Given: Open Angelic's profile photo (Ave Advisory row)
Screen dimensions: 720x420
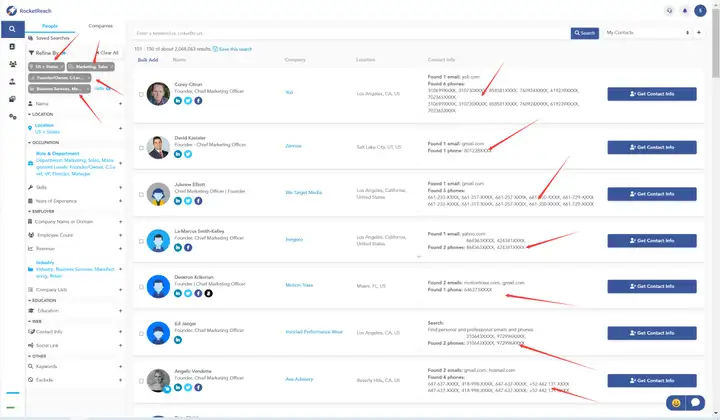Looking at the screenshot, I should click(158, 381).
